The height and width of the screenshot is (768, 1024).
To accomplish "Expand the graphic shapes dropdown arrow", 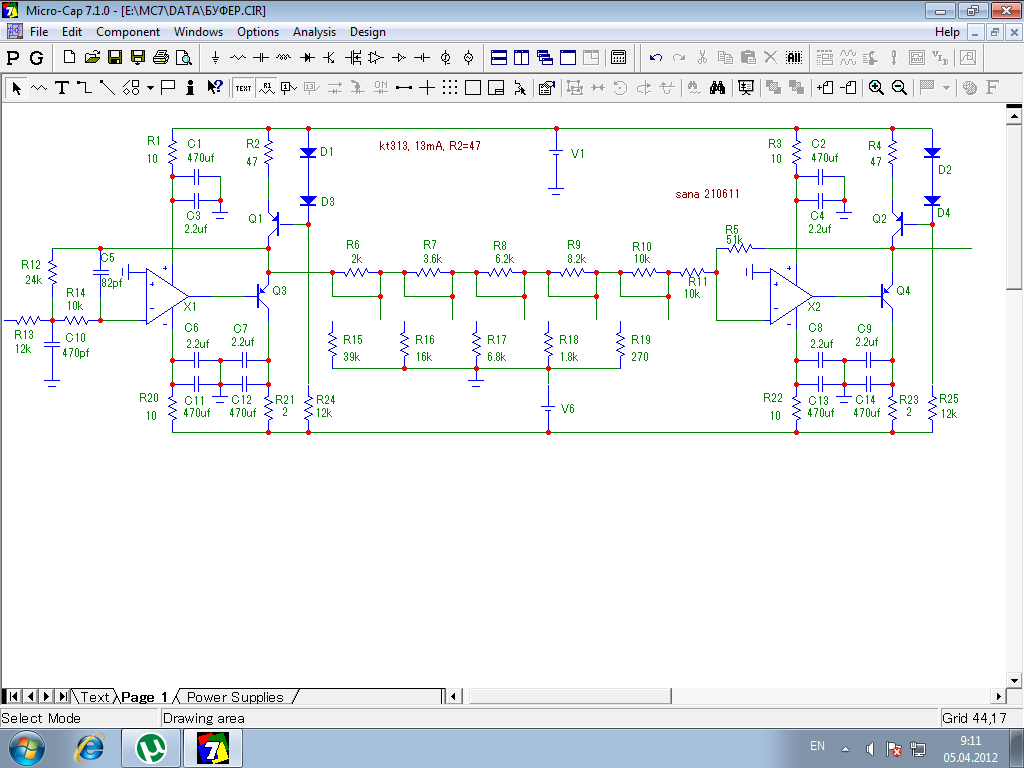I will [x=150, y=88].
